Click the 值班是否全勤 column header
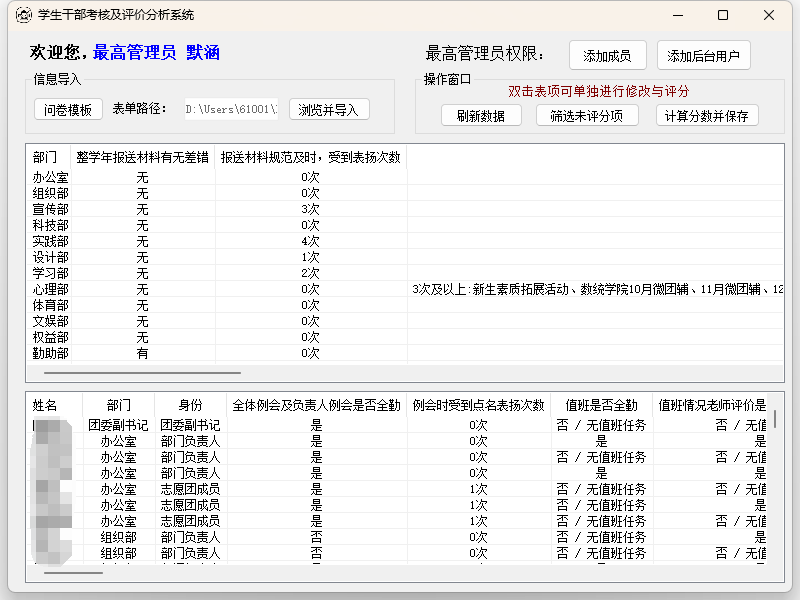The image size is (800, 600). pyautogui.click(x=600, y=405)
